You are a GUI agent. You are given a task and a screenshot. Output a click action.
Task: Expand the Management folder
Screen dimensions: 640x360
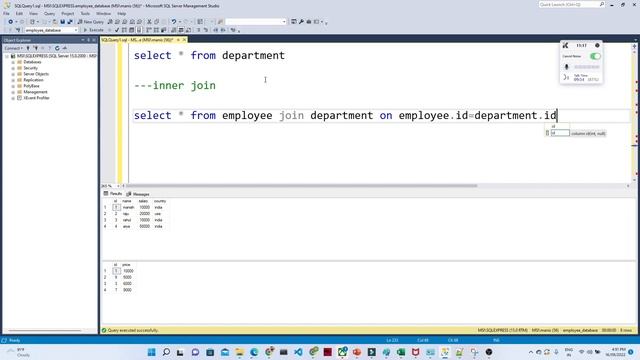(x=13, y=92)
